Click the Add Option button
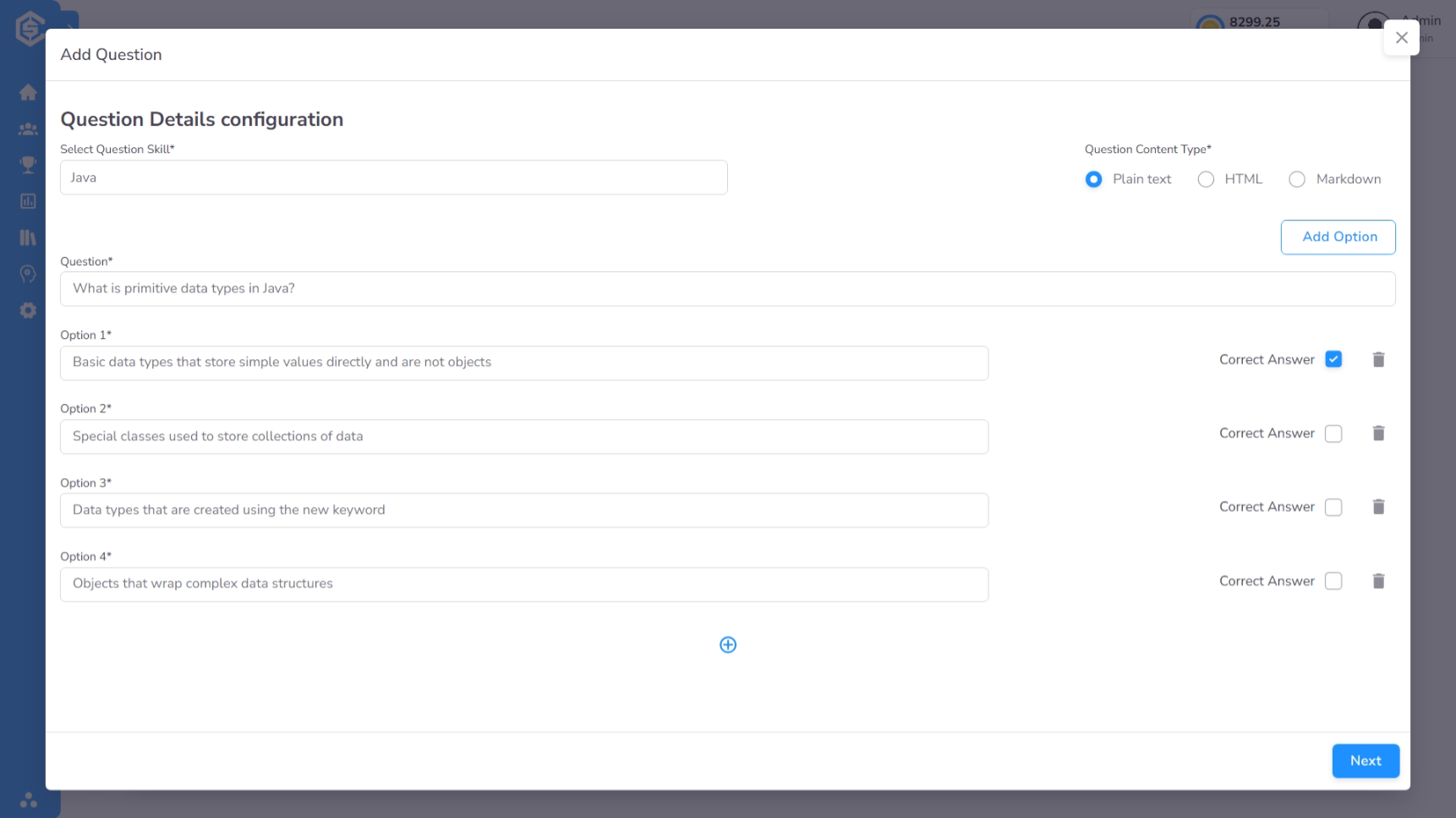 point(1338,237)
